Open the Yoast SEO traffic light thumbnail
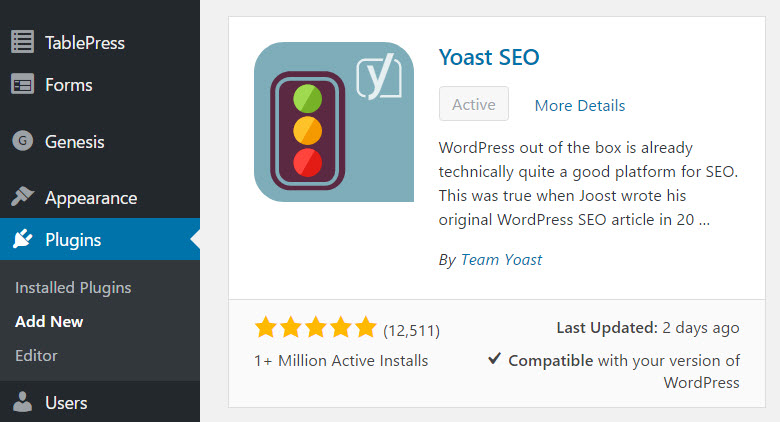The width and height of the screenshot is (780, 422). click(x=334, y=122)
